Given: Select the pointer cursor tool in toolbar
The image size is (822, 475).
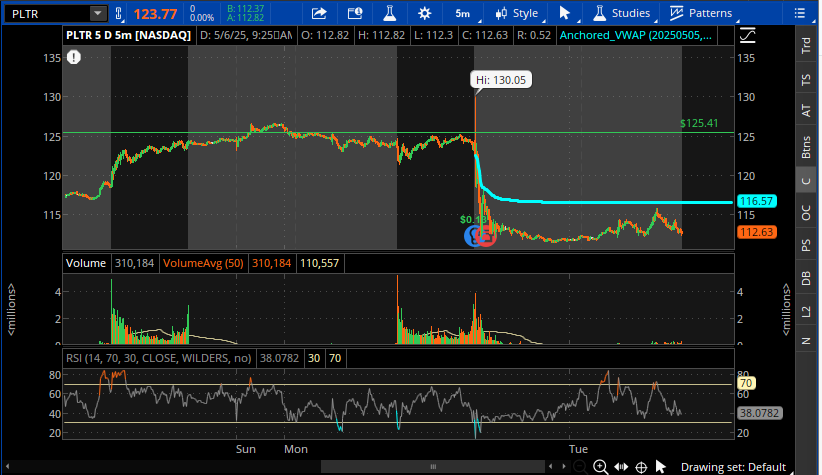Looking at the screenshot, I should (565, 13).
